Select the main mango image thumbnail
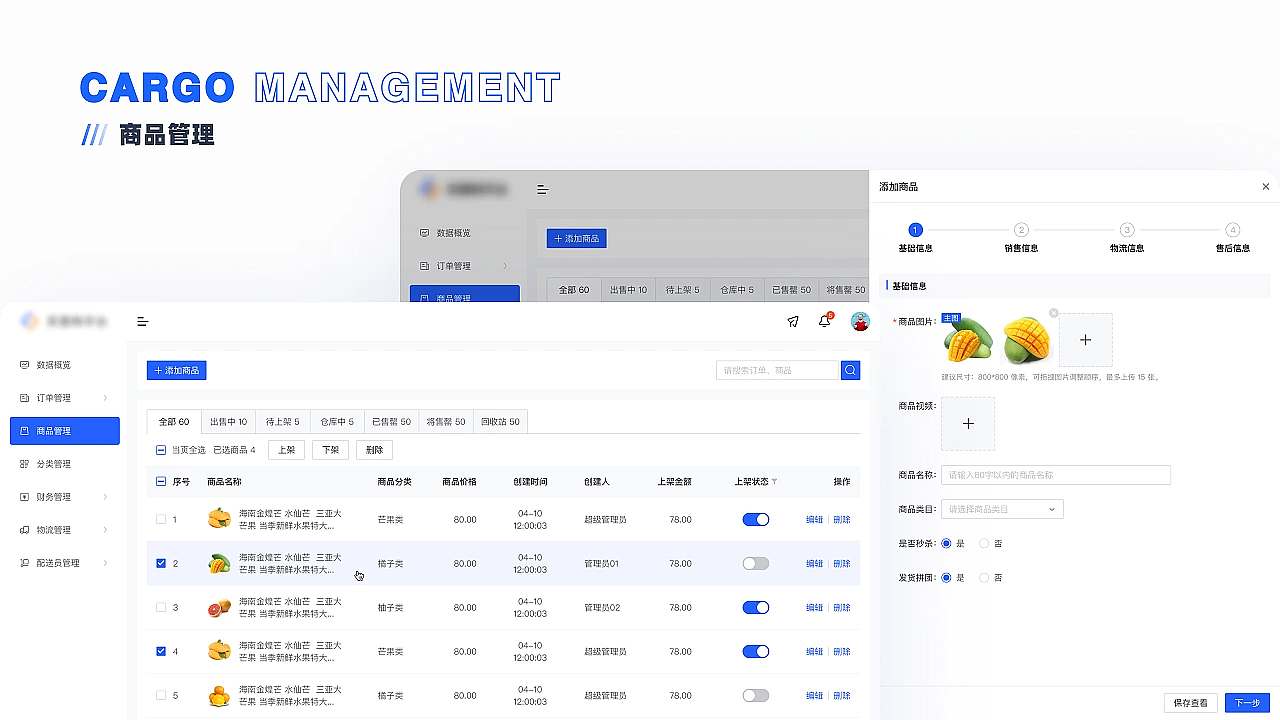Screen dimensions: 1280x720 968,340
